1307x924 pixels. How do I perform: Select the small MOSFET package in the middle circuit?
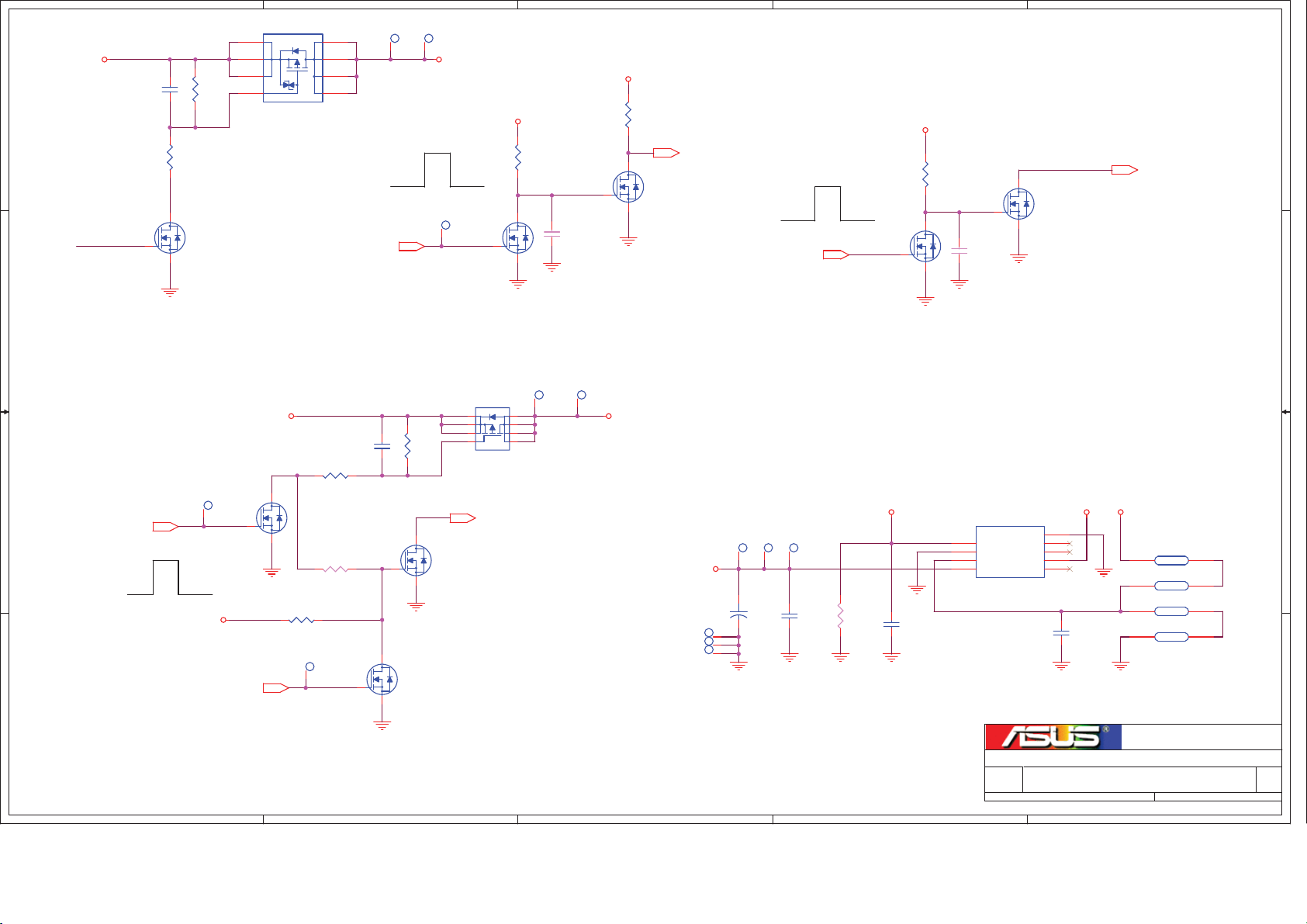pyautogui.click(x=492, y=428)
